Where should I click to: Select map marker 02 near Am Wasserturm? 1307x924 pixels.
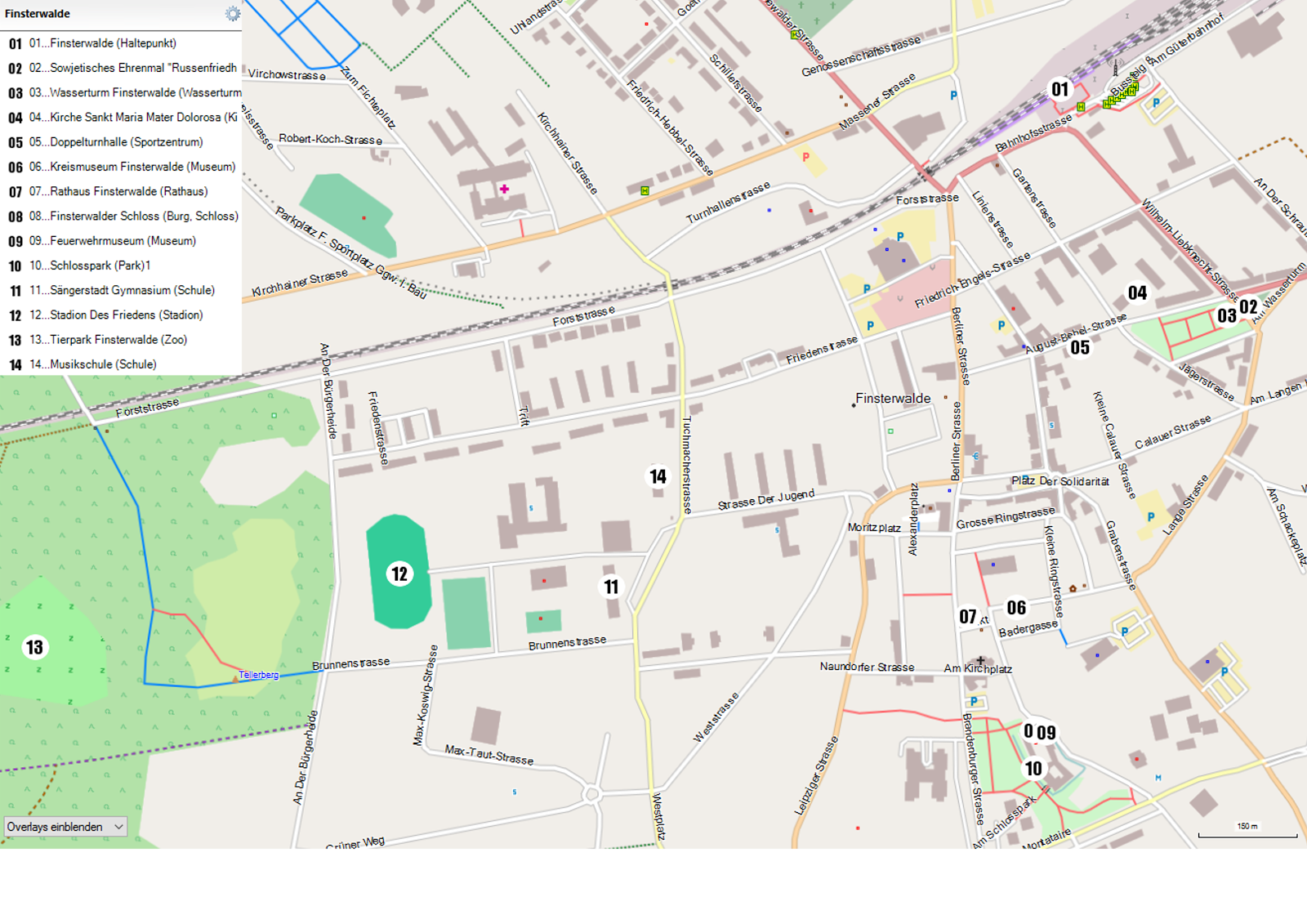tap(1248, 307)
